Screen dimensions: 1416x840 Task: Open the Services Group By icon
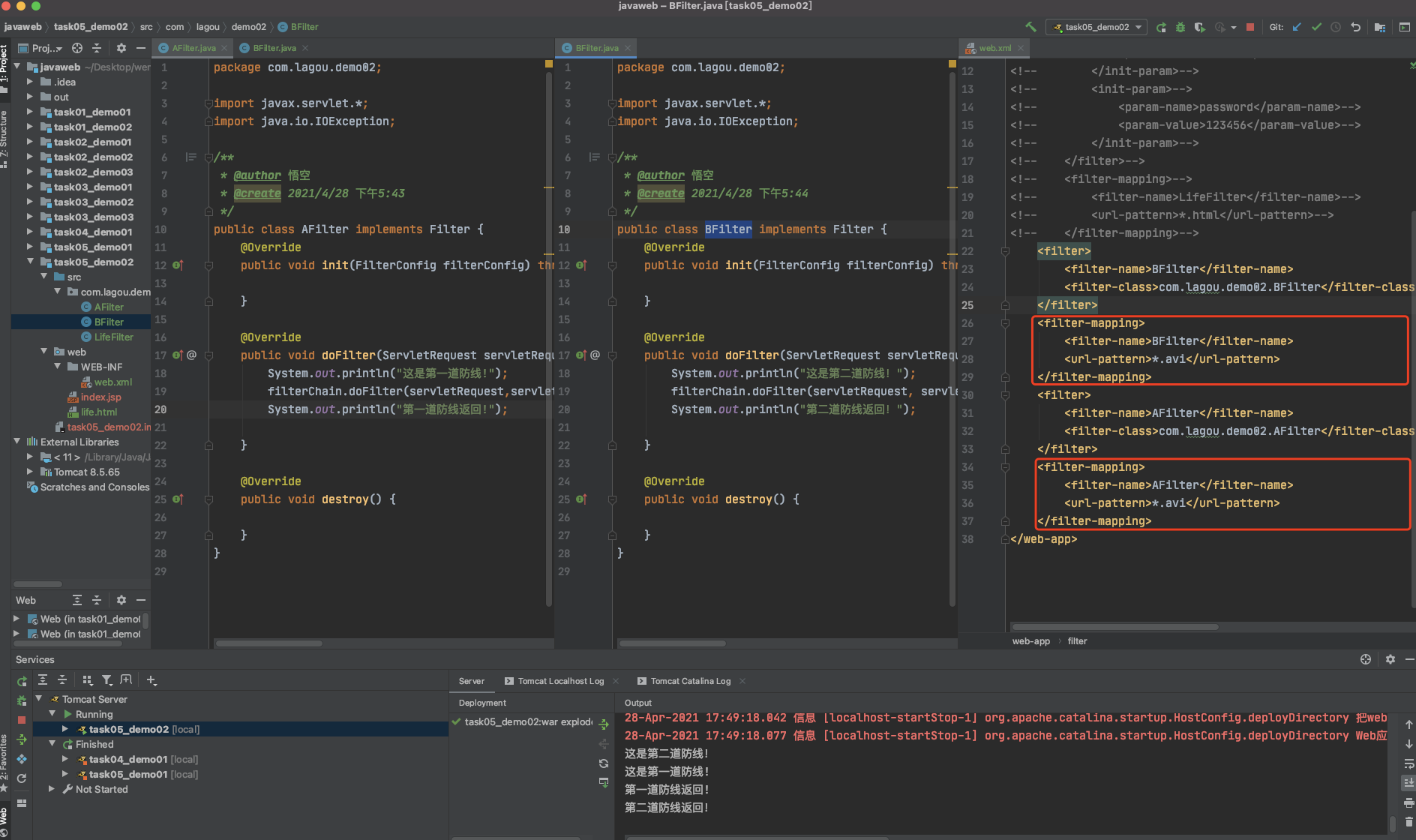pyautogui.click(x=88, y=680)
